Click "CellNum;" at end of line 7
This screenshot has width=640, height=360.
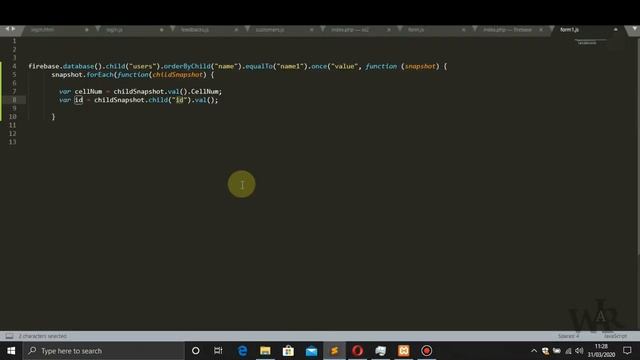[206, 91]
